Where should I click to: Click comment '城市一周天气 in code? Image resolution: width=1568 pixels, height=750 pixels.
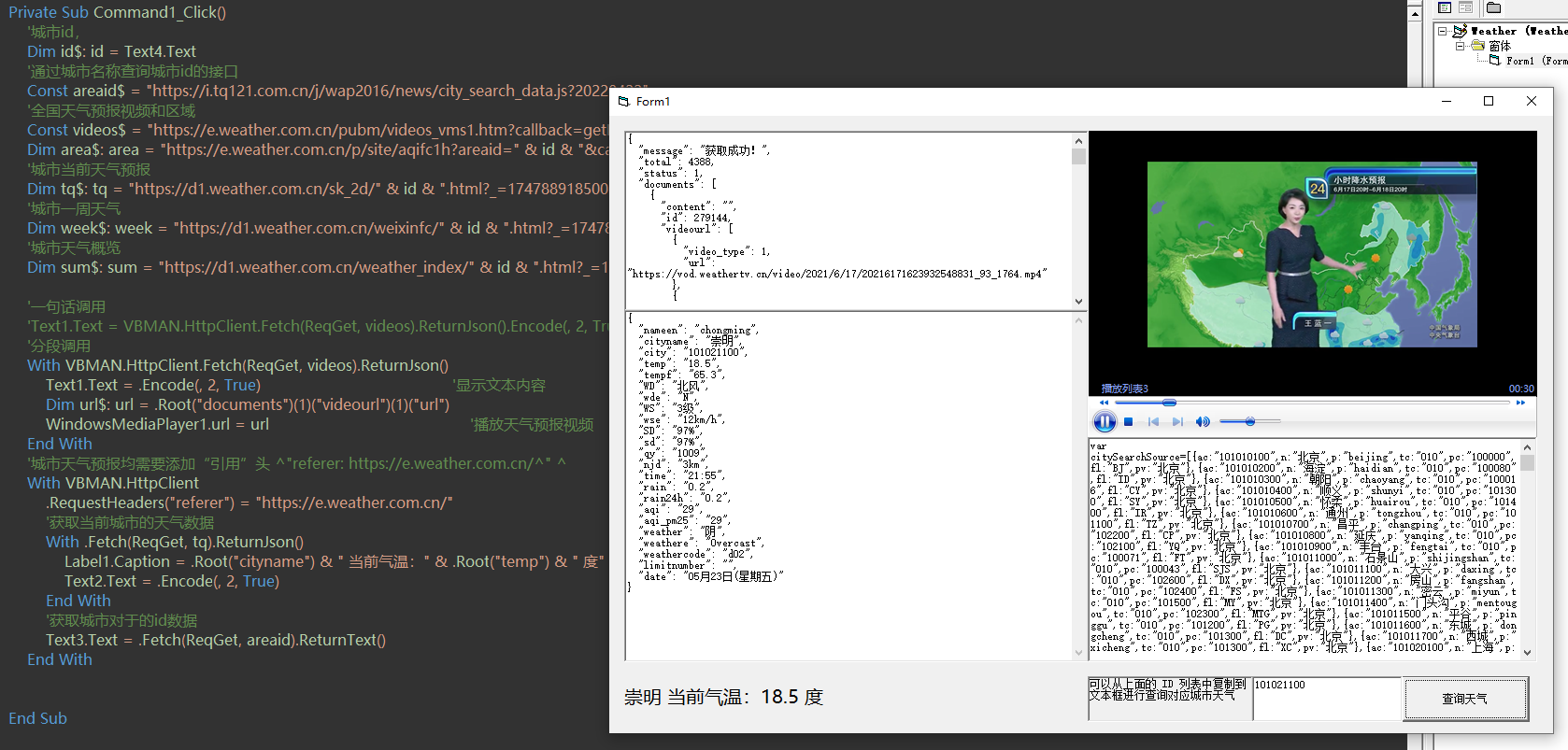click(x=74, y=208)
